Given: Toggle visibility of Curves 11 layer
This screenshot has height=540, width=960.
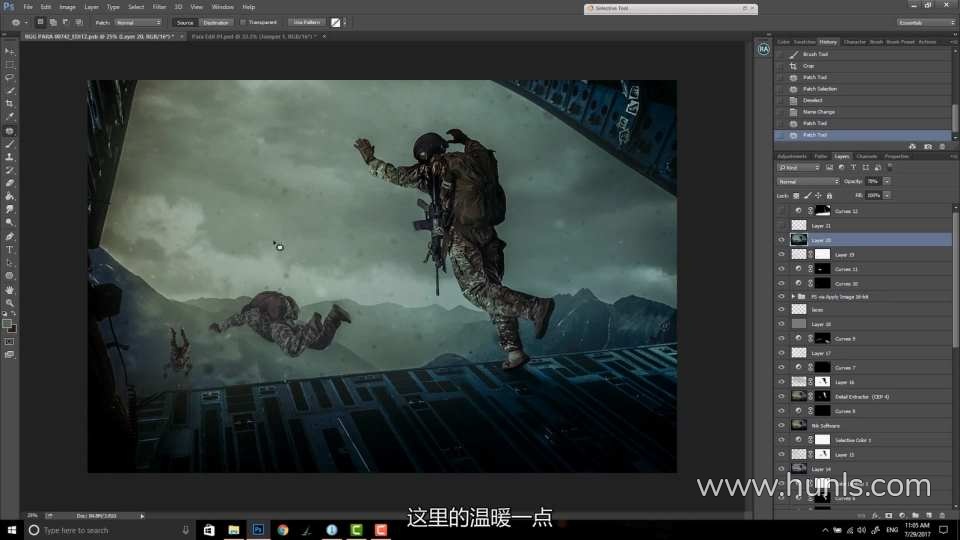Looking at the screenshot, I should pyautogui.click(x=781, y=269).
